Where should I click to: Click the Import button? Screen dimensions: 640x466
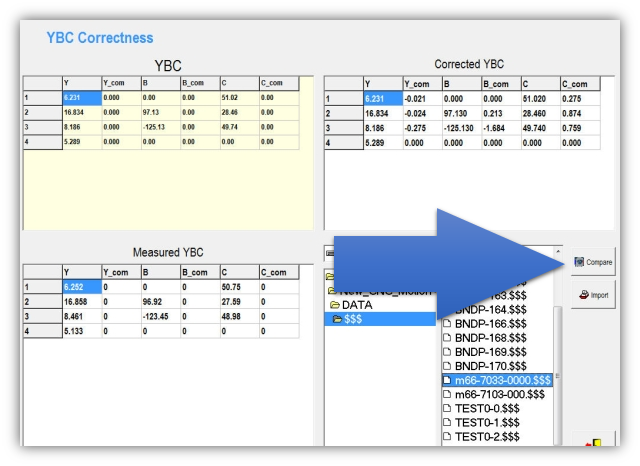(x=593, y=296)
